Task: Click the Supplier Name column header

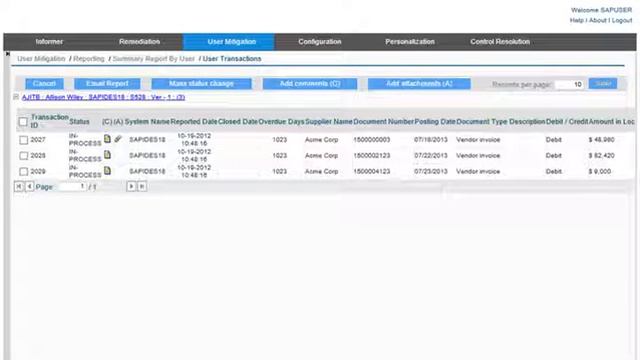Action: (x=329, y=122)
